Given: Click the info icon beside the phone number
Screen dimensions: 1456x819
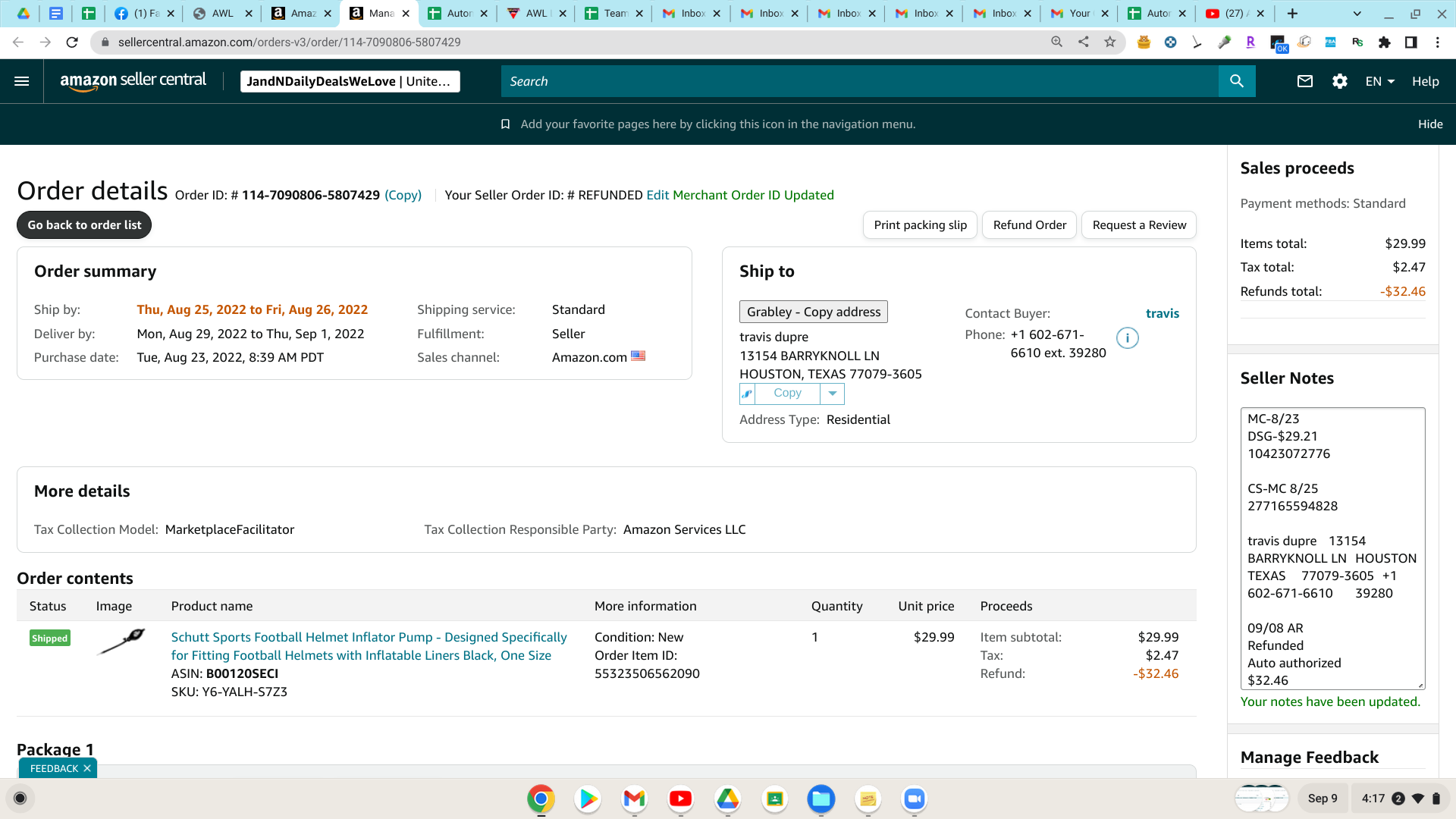Looking at the screenshot, I should pyautogui.click(x=1128, y=338).
